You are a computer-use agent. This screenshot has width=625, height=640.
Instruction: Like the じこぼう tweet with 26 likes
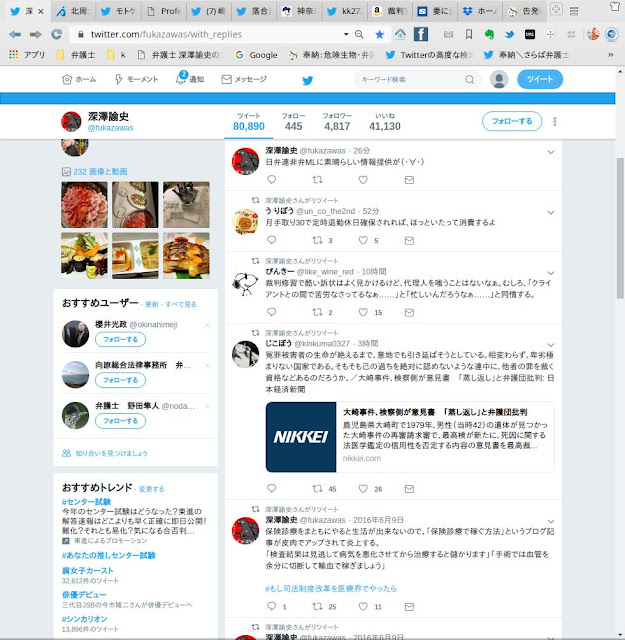click(x=363, y=489)
